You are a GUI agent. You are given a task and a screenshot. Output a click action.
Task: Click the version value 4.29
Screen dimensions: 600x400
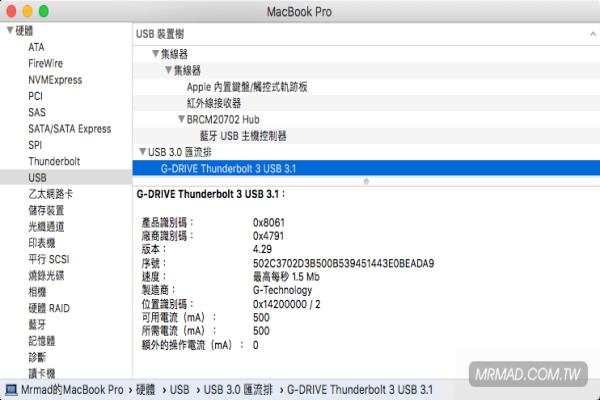(262, 249)
